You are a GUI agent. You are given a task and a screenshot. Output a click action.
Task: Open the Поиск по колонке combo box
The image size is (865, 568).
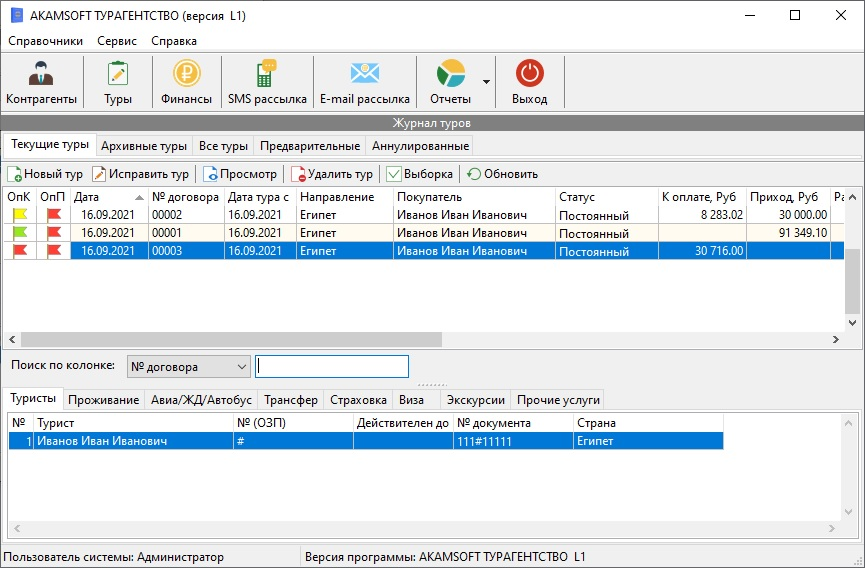click(x=188, y=366)
